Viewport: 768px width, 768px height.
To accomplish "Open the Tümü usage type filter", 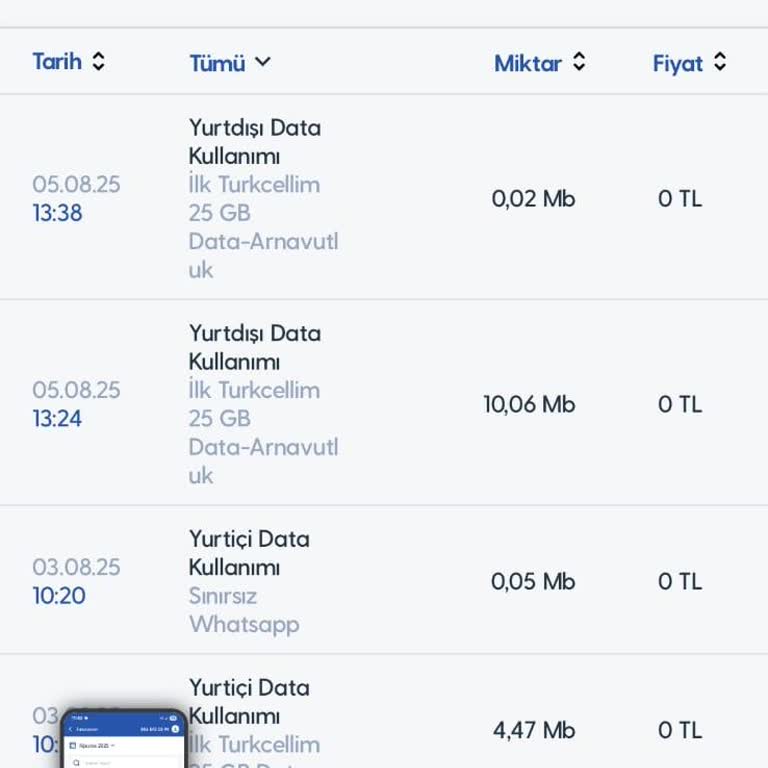I will pos(218,63).
